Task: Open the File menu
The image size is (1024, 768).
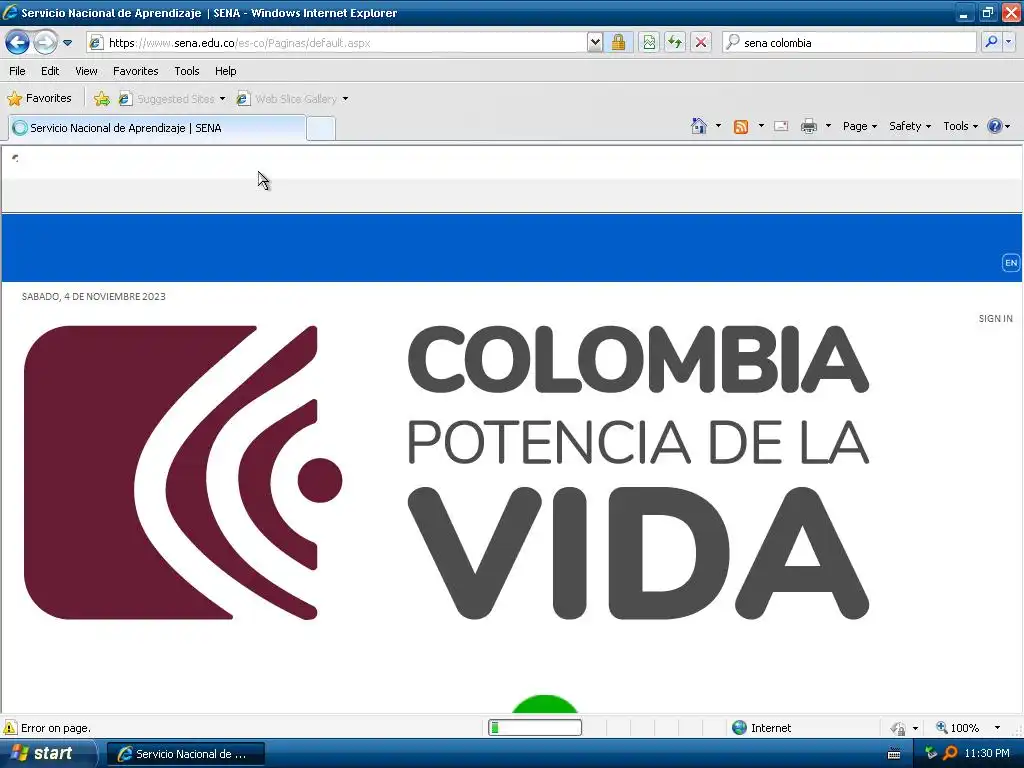Action: pyautogui.click(x=17, y=71)
